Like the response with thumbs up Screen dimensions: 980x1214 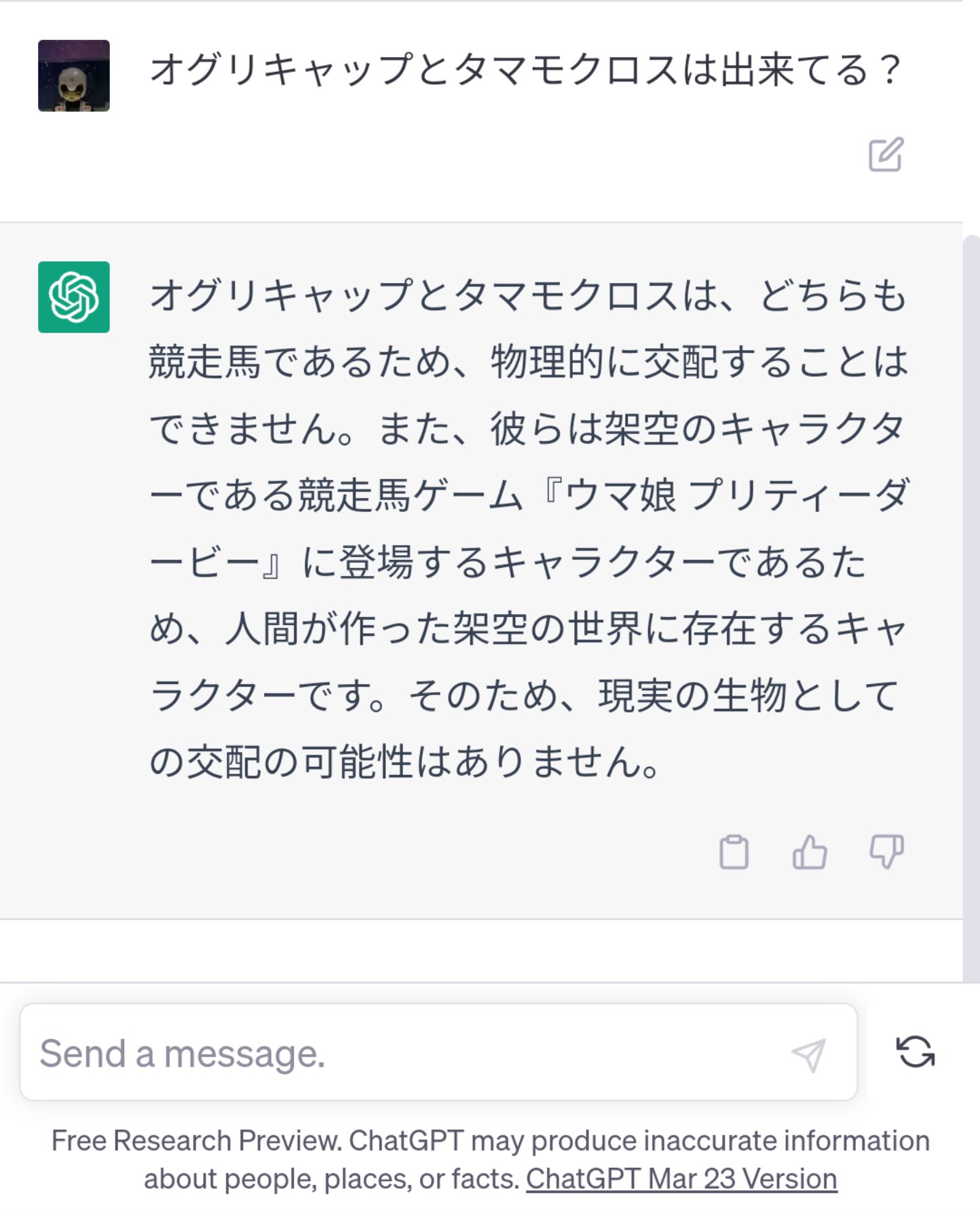point(810,852)
